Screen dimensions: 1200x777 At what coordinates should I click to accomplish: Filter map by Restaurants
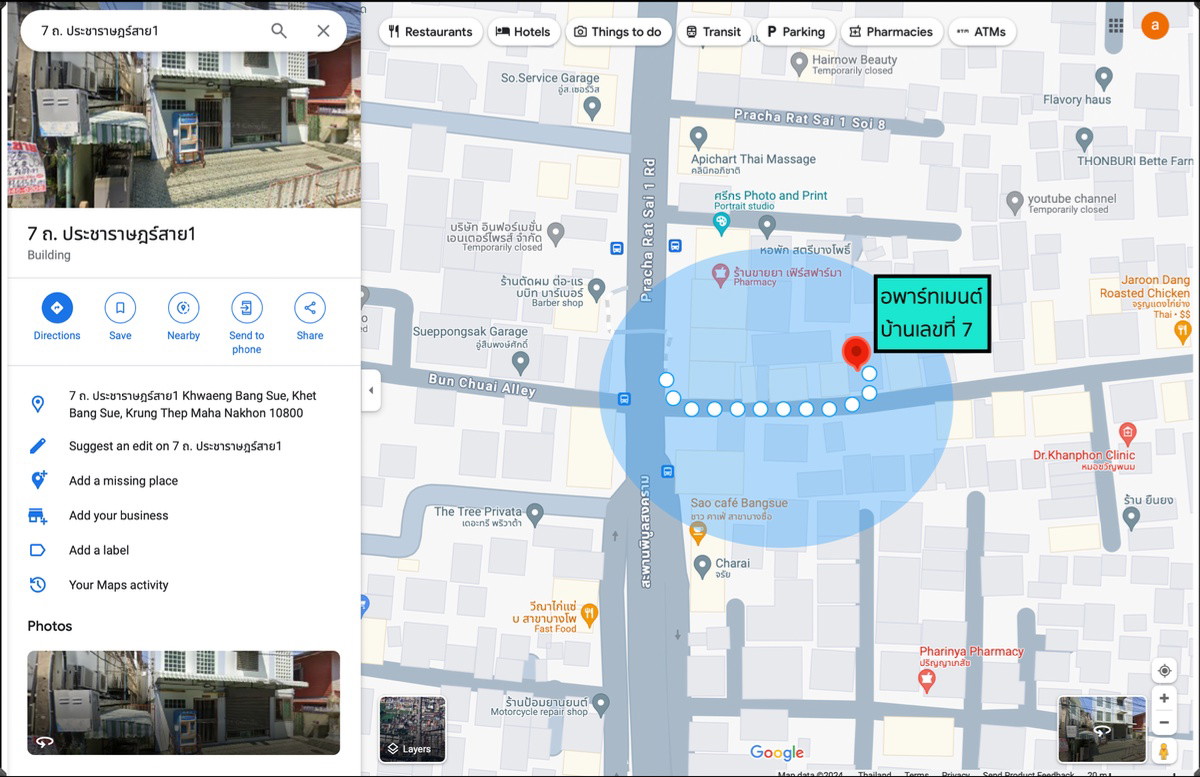(430, 32)
